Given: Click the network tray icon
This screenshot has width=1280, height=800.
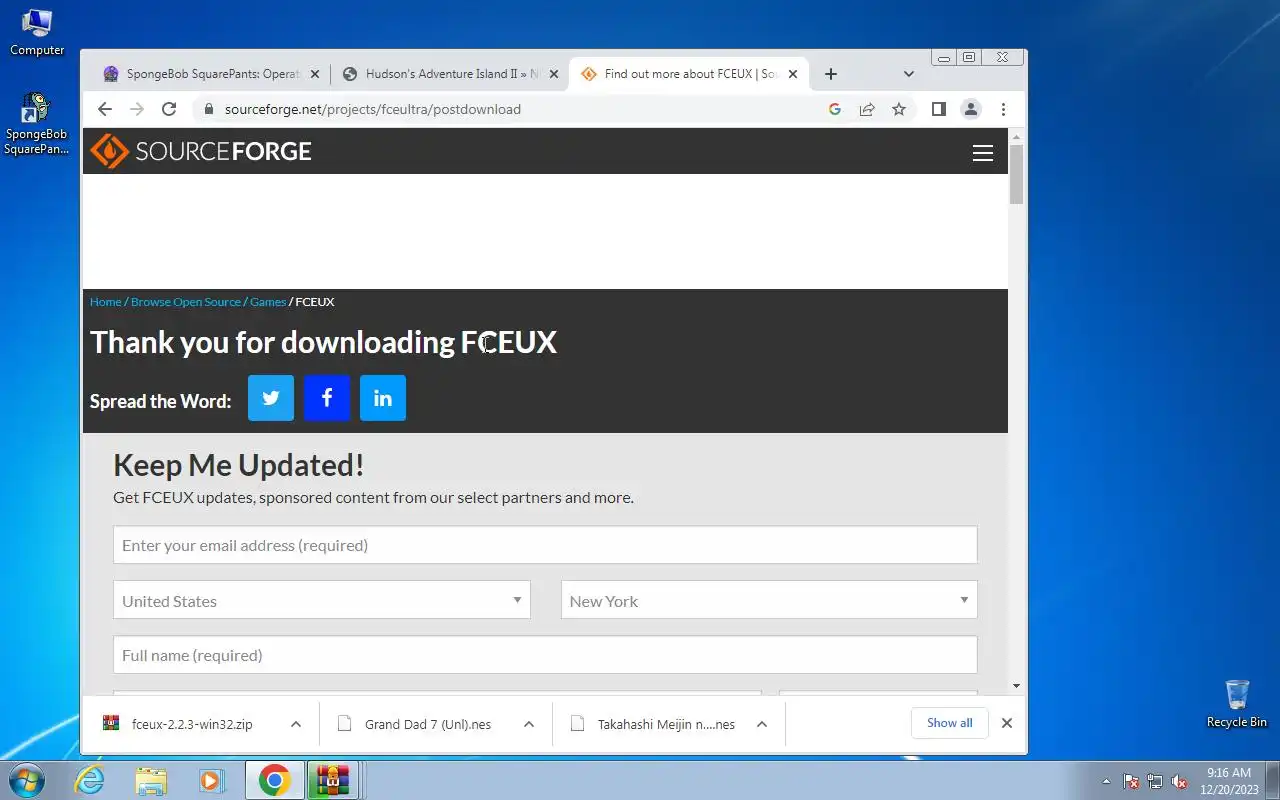Looking at the screenshot, I should point(1155,782).
